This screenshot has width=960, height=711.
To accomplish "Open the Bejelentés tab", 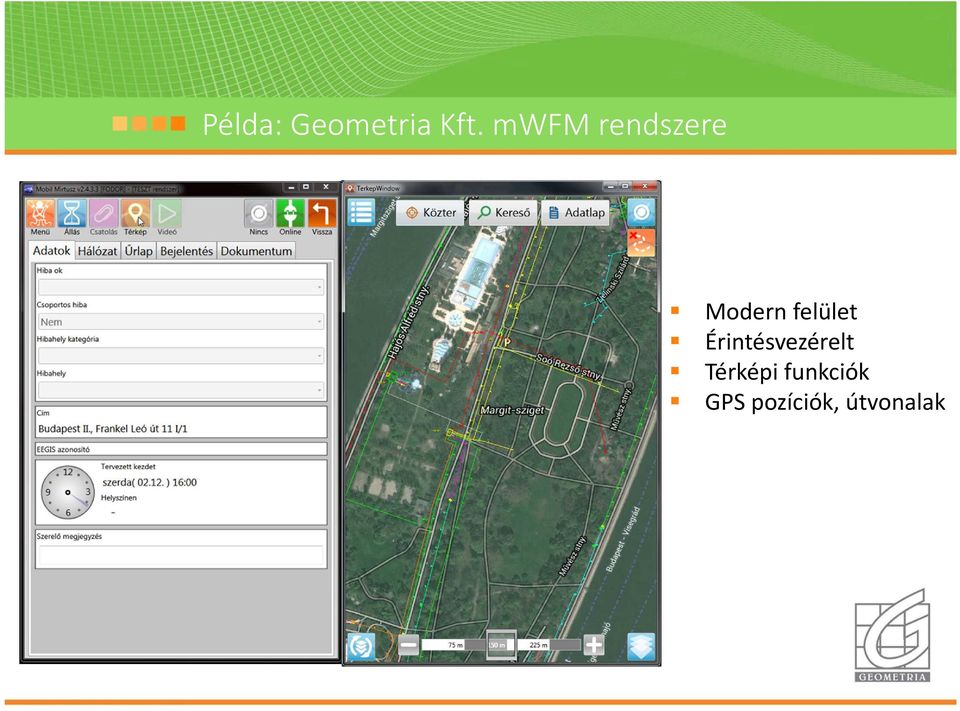I will tap(187, 251).
